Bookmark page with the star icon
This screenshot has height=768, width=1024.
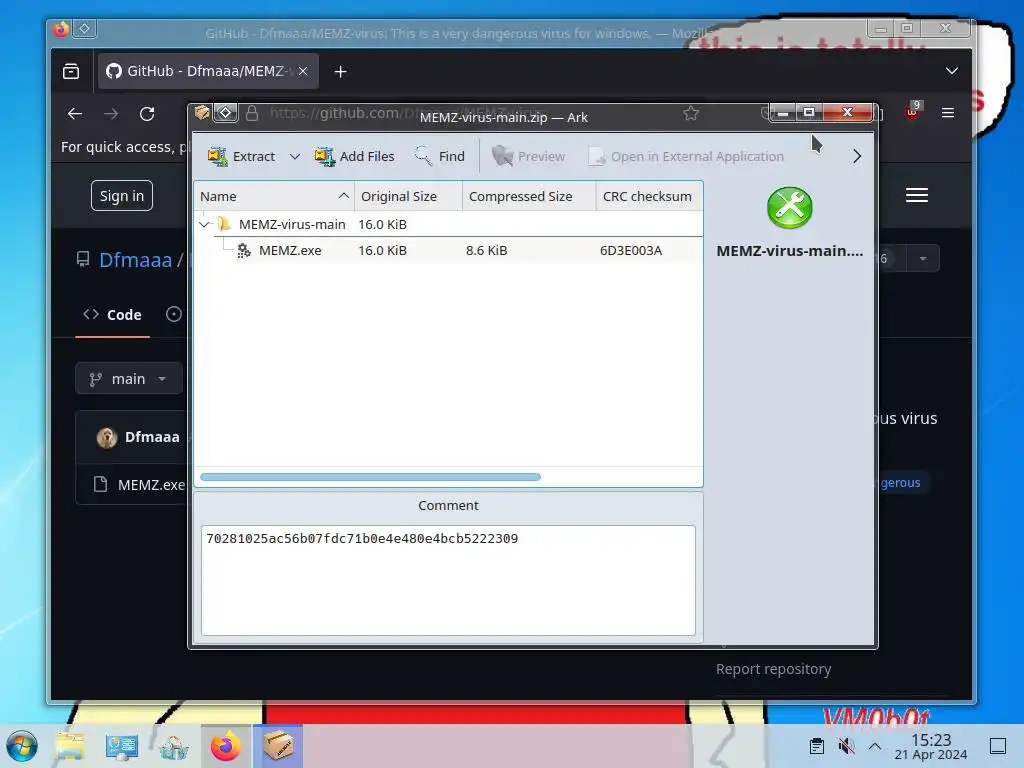coord(691,114)
